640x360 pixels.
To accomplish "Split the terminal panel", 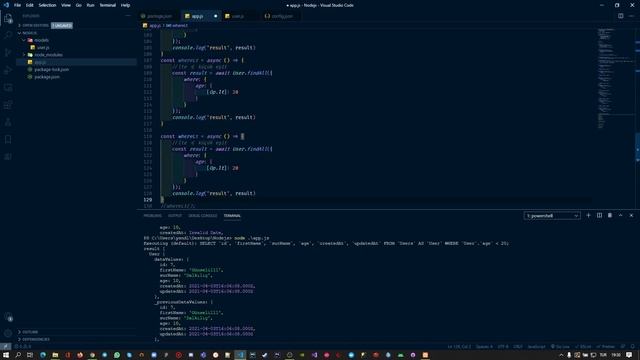I will [599, 216].
